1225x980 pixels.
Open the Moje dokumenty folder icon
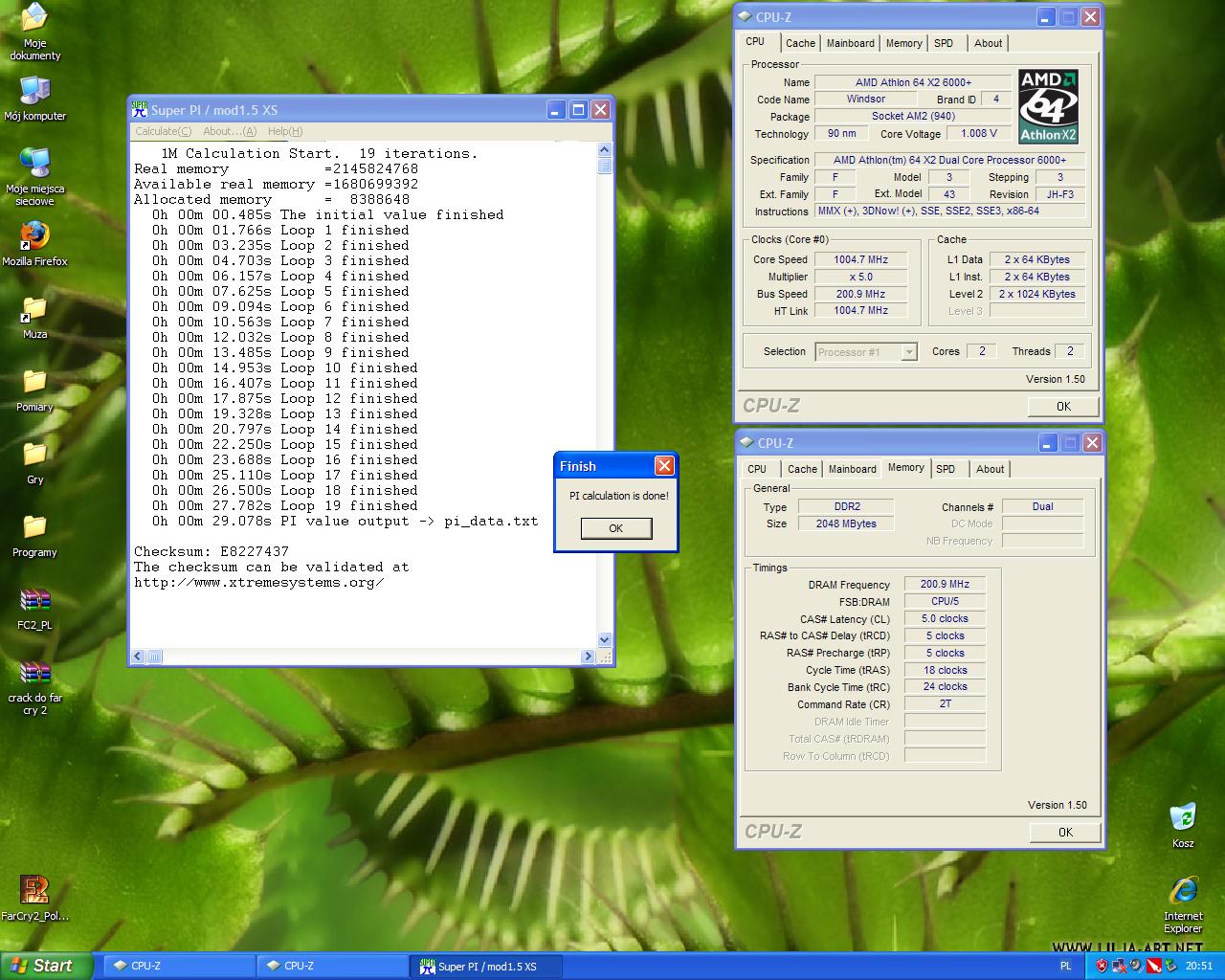pyautogui.click(x=34, y=19)
